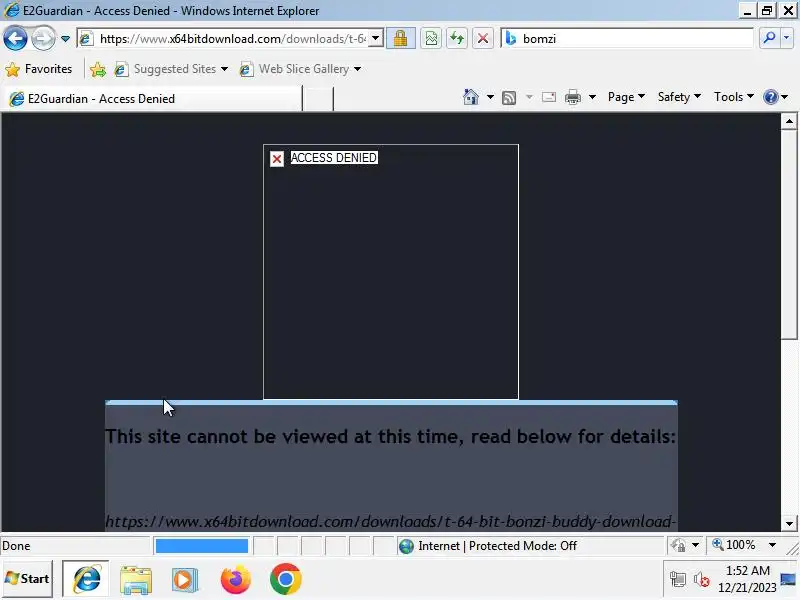Click the security lock icon

tap(401, 38)
